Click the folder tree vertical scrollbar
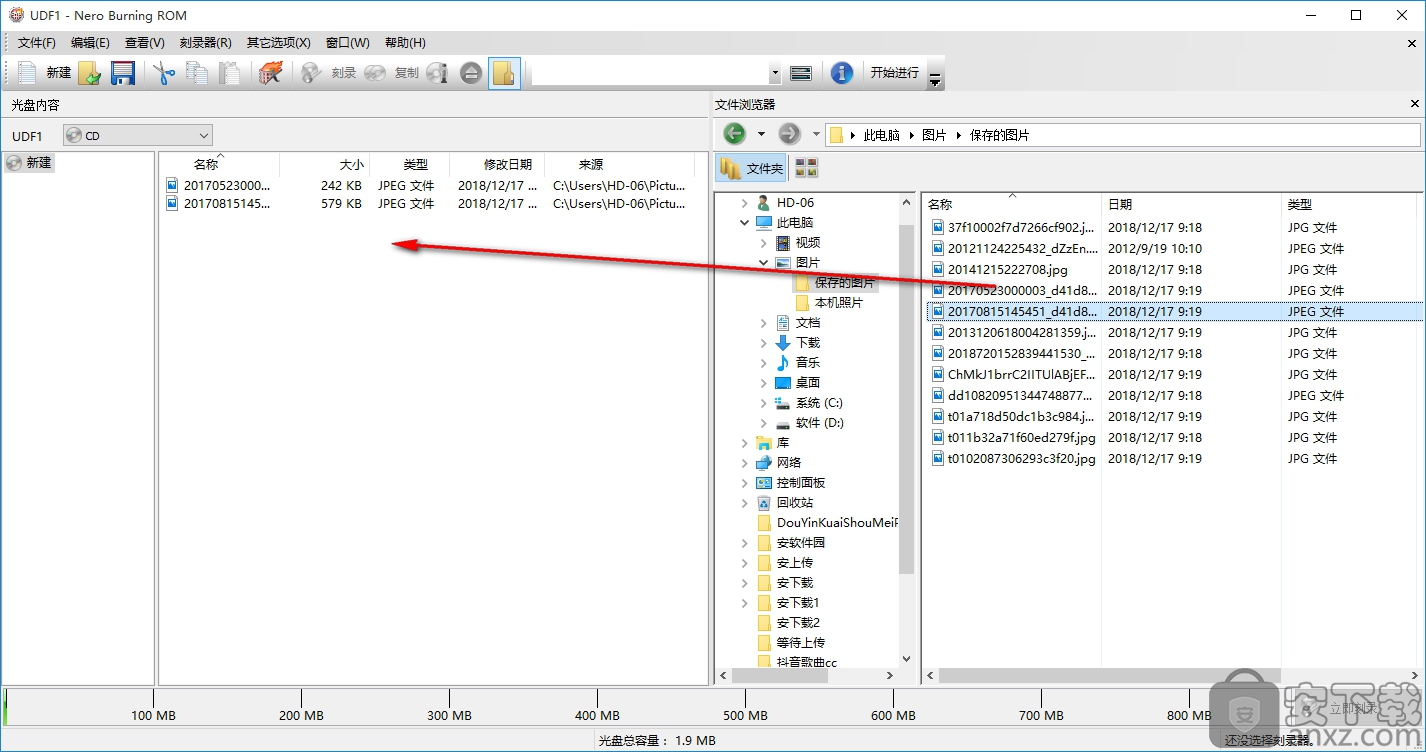This screenshot has width=1426, height=752. click(x=906, y=400)
